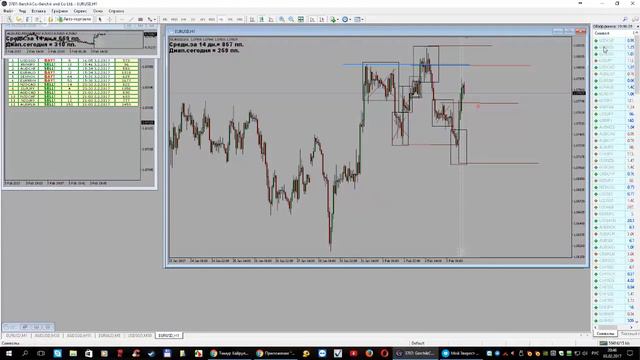Viewport: 640px width, 360px height.
Task: Click the last candle in EURUSD chart
Action: 464,89
